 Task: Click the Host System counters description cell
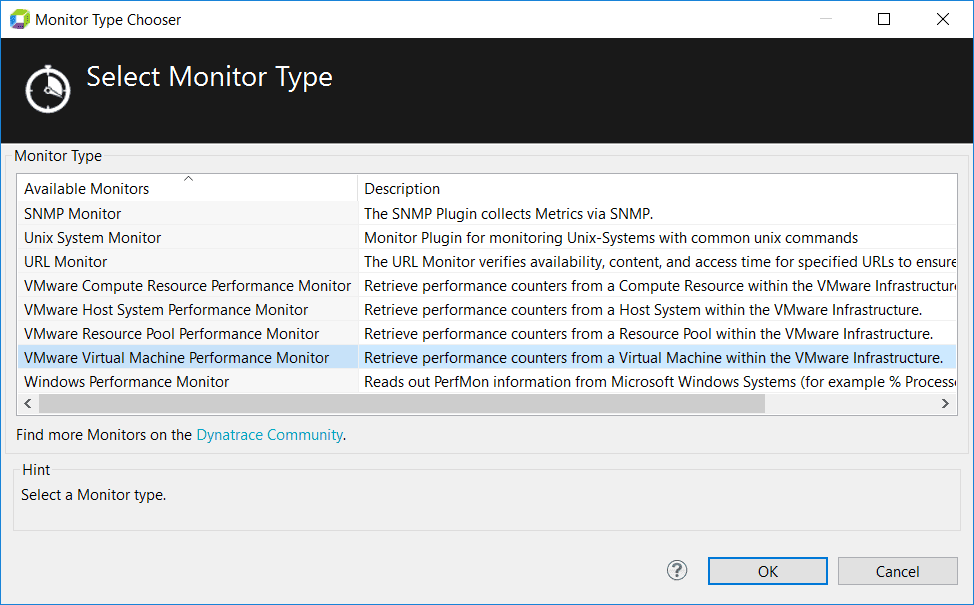tap(657, 309)
